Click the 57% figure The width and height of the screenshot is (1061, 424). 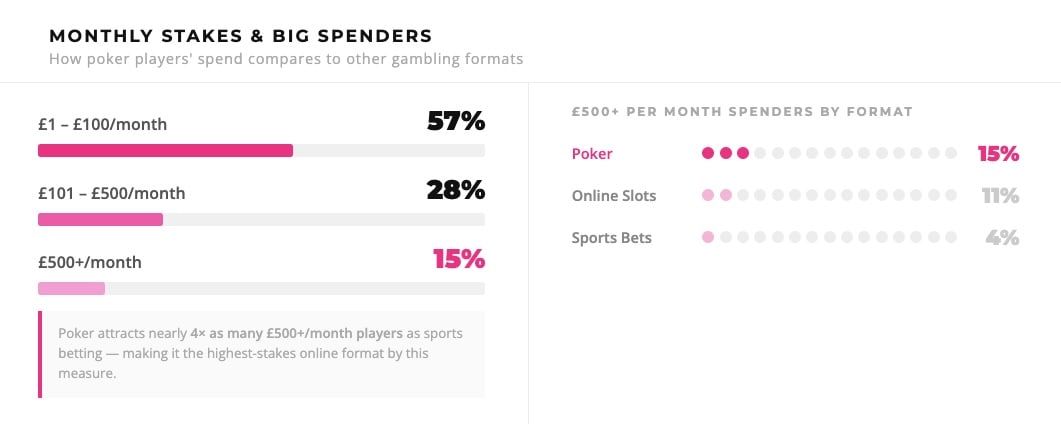point(455,122)
